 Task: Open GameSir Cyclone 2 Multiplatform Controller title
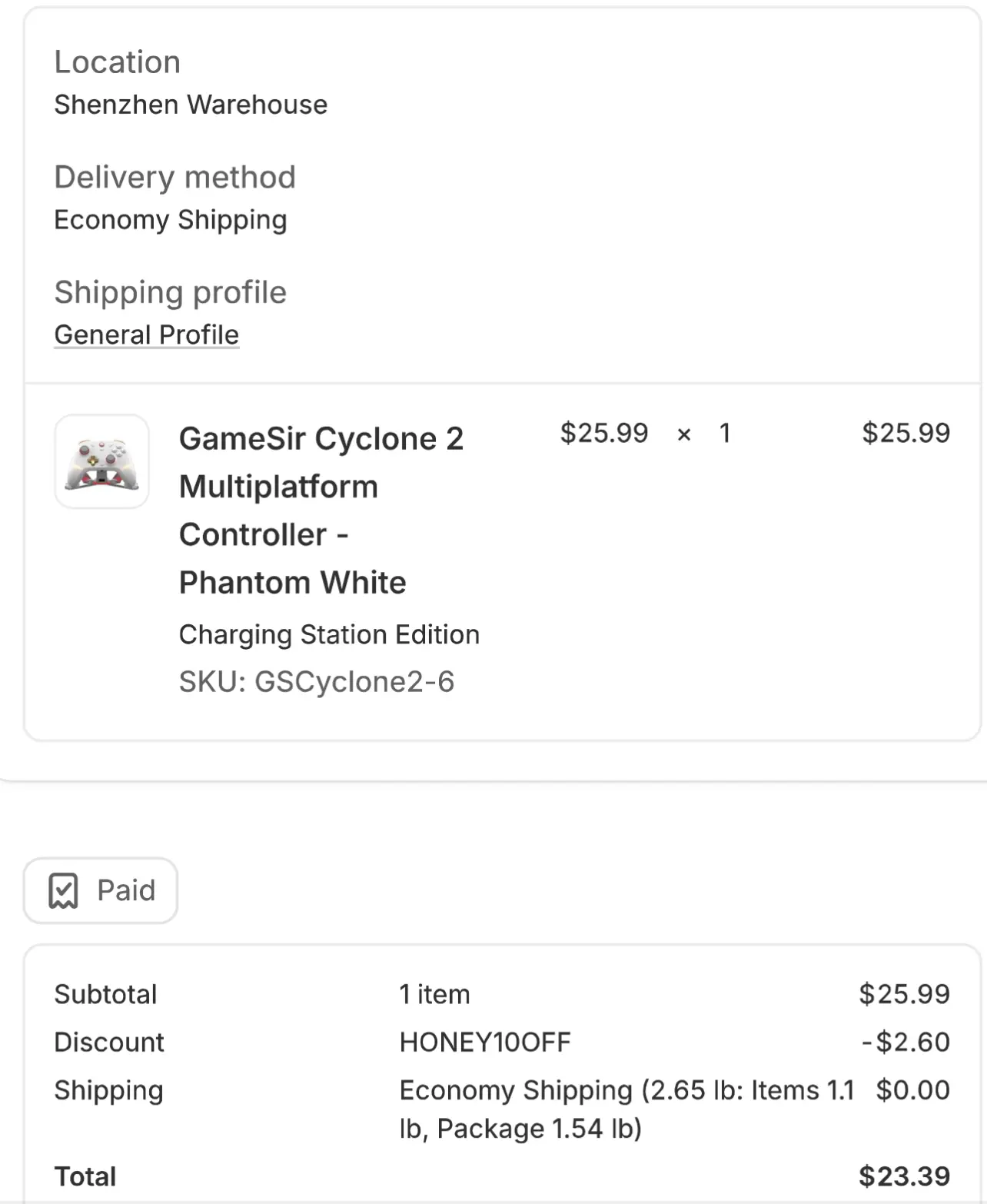pos(321,510)
